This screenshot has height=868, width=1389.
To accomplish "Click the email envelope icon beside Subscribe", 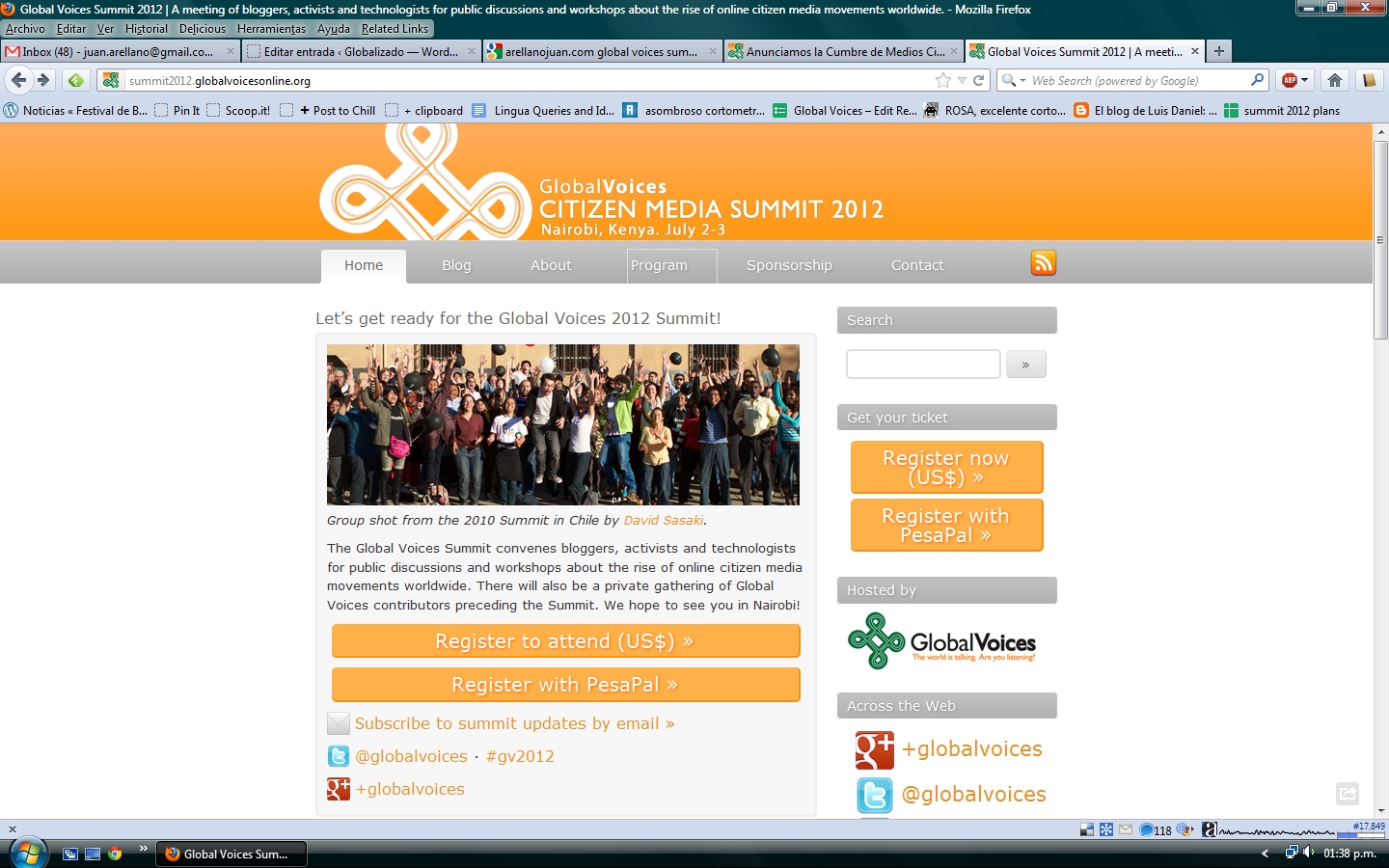I will [x=338, y=723].
